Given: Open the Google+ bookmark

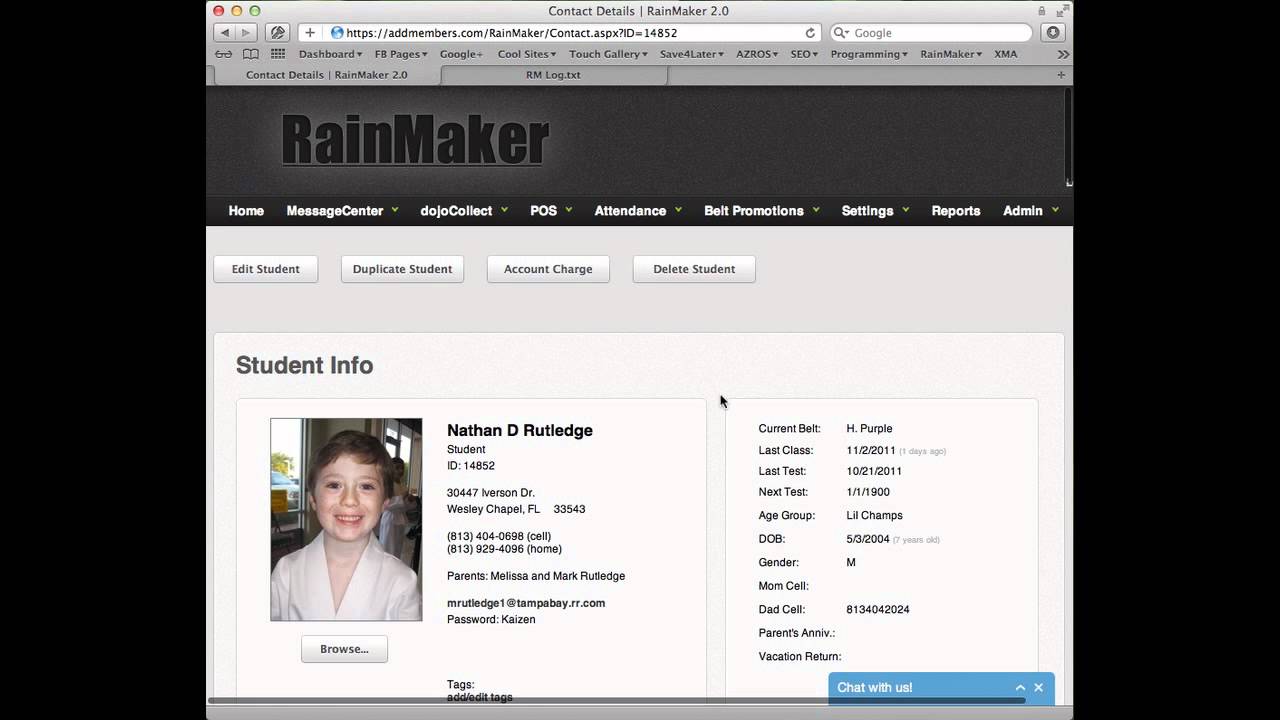Looking at the screenshot, I should [461, 54].
